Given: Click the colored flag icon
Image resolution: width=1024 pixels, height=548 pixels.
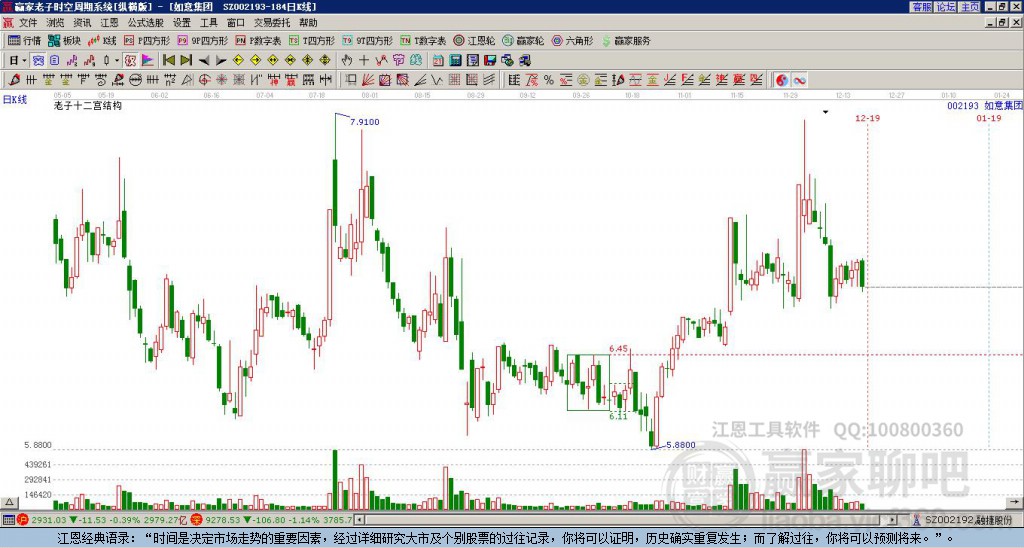Looking at the screenshot, I should 148,60.
